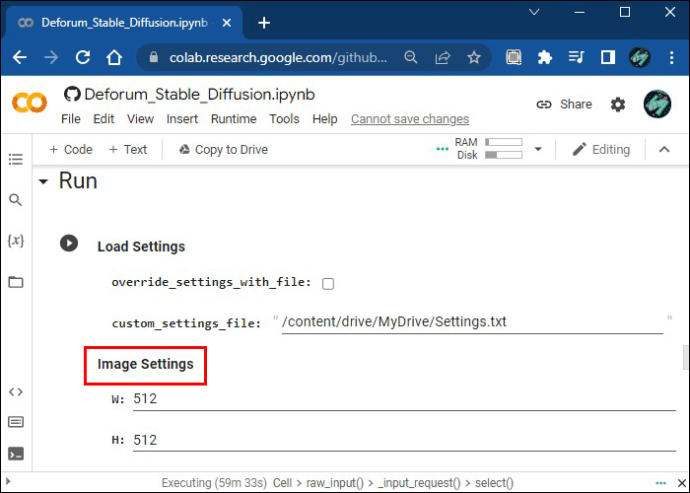Add a text cell with + Text
The height and width of the screenshot is (493, 690).
(x=128, y=150)
